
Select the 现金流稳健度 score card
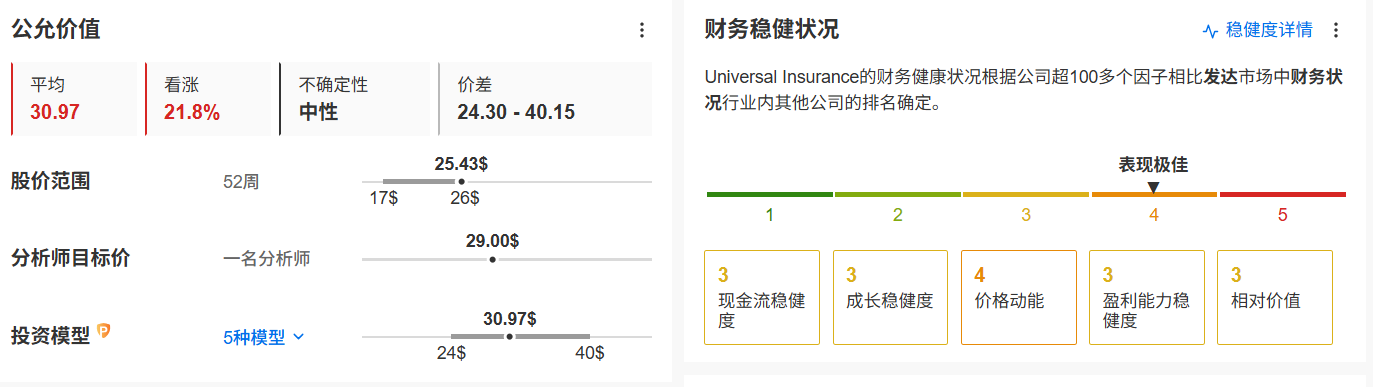coord(762,297)
